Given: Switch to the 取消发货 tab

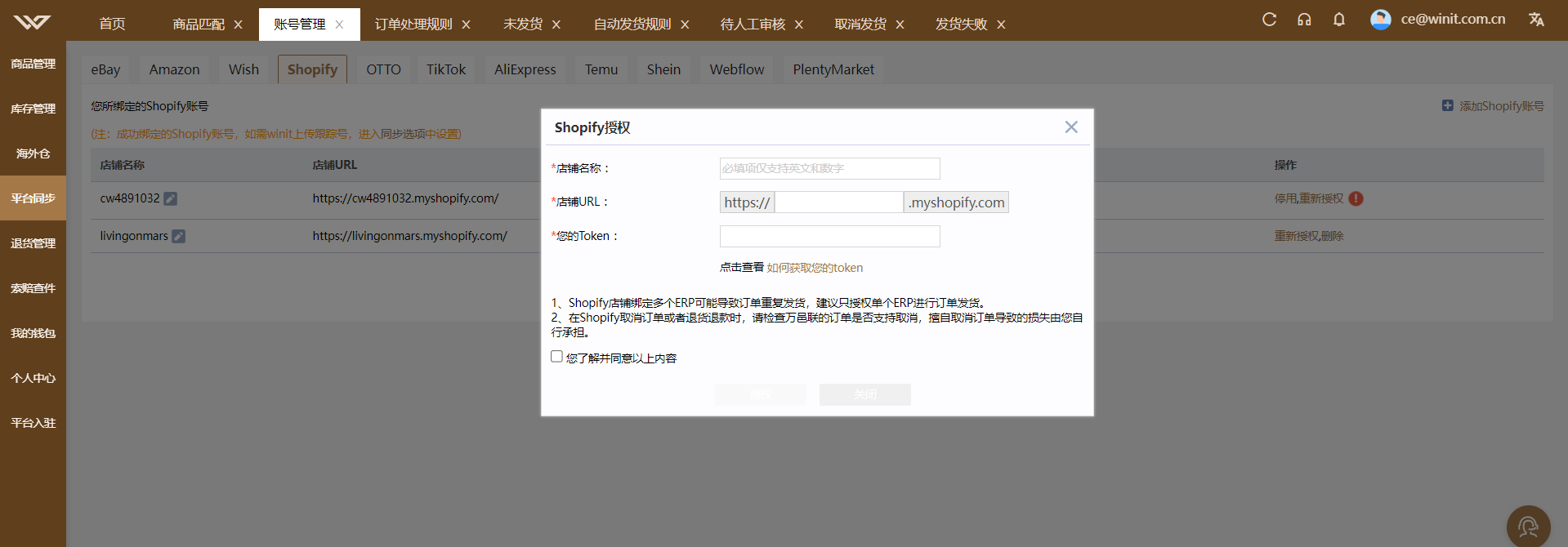Looking at the screenshot, I should (x=860, y=24).
